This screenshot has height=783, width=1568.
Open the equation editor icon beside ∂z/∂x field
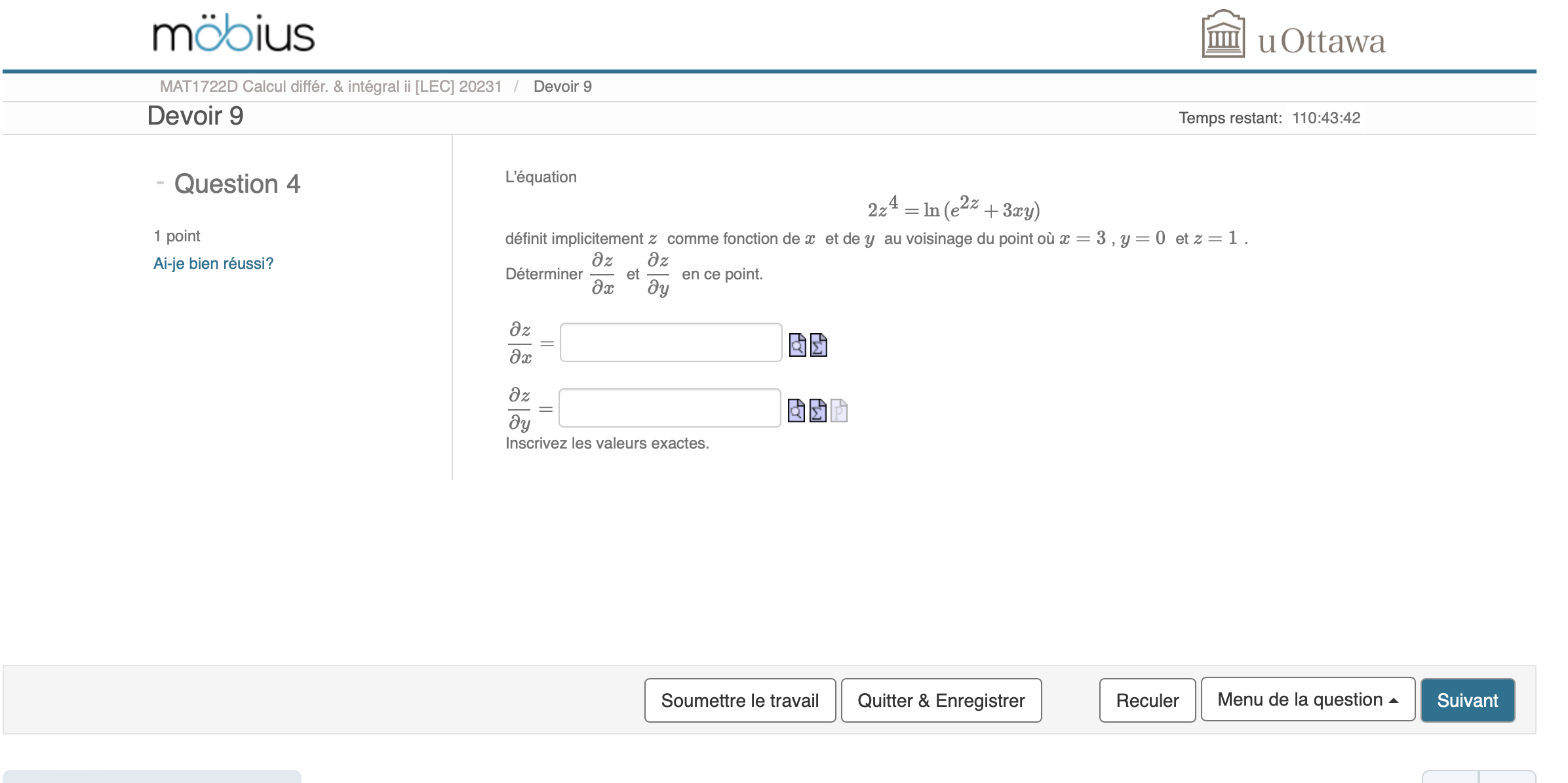pyautogui.click(x=817, y=346)
